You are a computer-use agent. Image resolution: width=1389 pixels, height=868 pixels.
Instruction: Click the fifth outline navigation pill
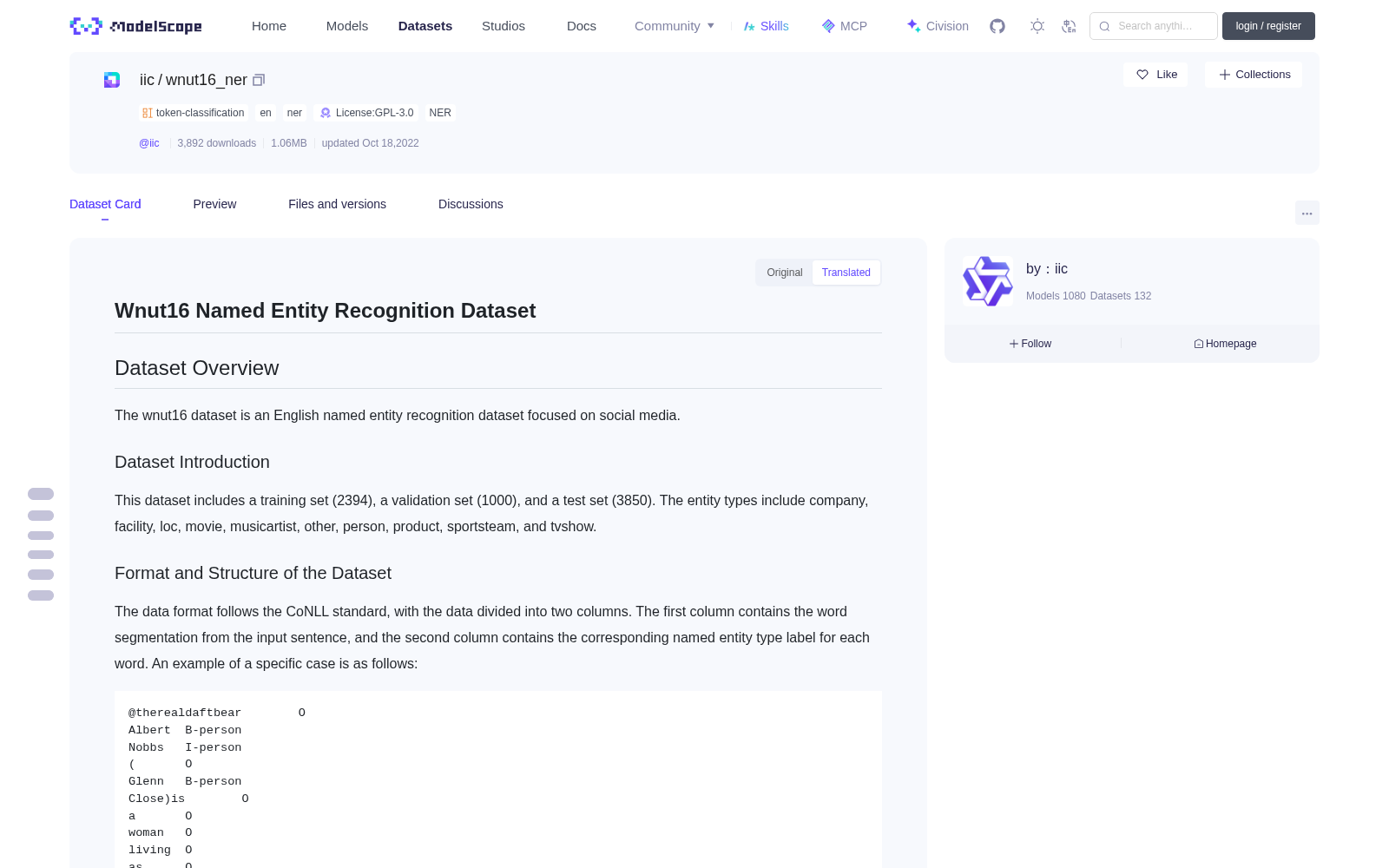41,575
